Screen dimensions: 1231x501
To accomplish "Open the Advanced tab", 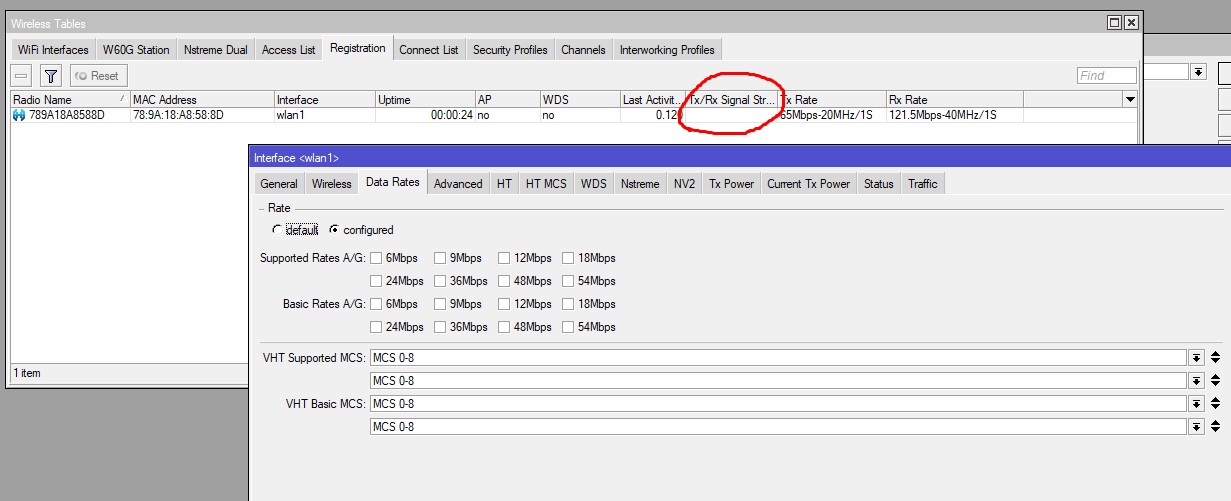I will [458, 183].
